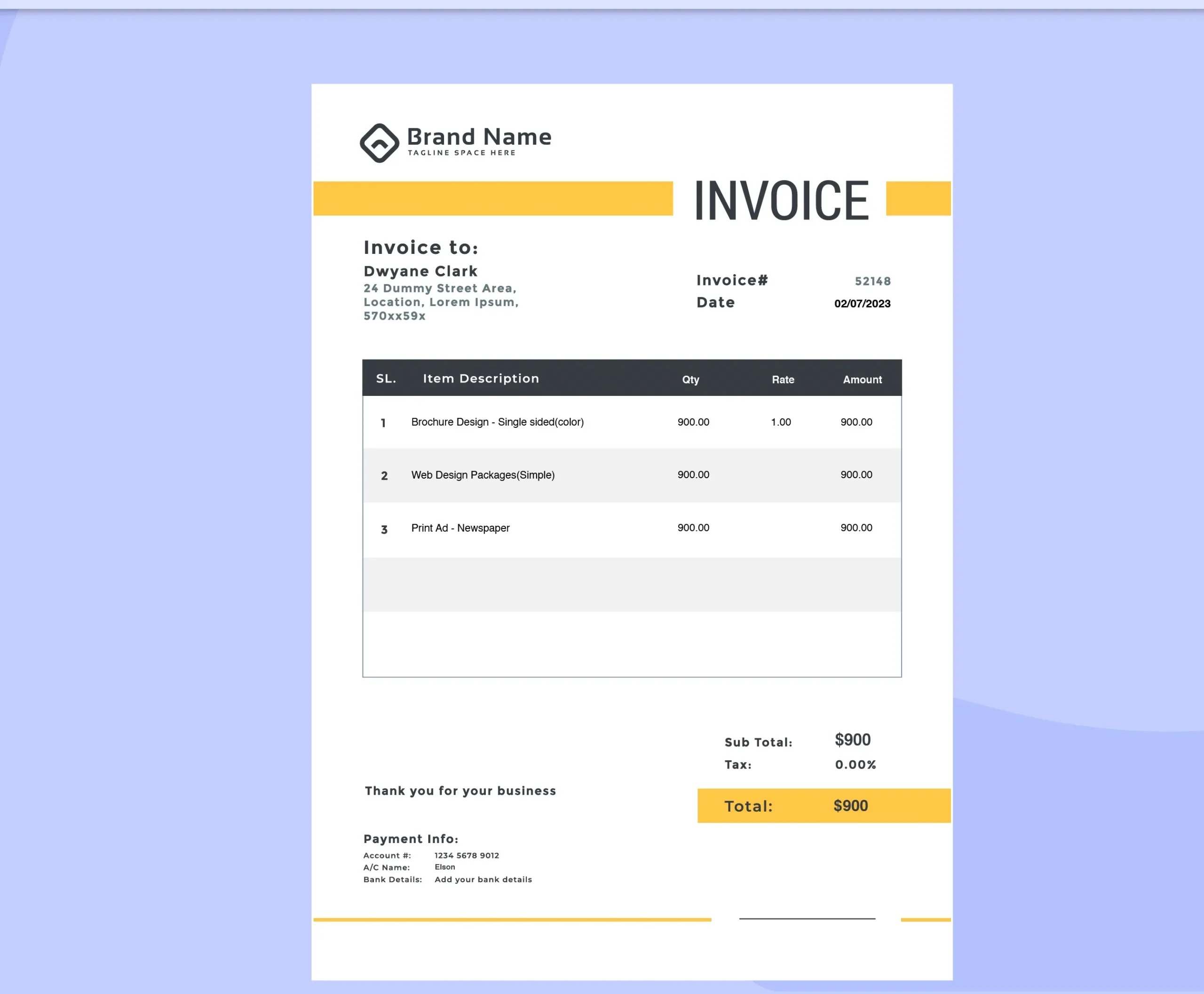Click the Amount column header
Viewport: 1204px width, 994px height.
pyautogui.click(x=862, y=379)
